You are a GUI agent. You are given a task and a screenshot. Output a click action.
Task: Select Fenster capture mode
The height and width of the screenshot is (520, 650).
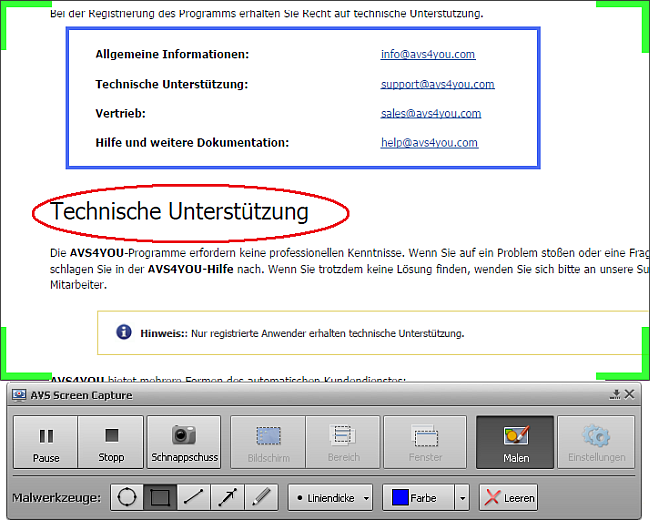(425, 442)
